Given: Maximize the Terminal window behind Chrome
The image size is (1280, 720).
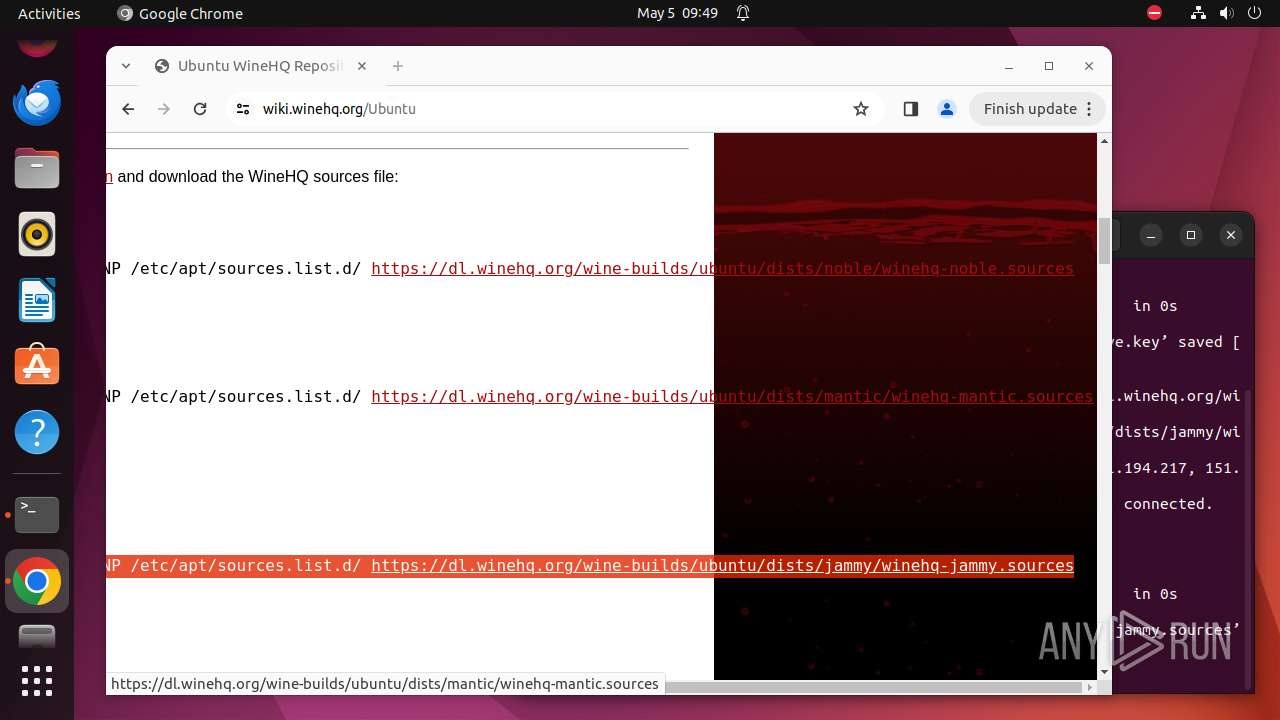Looking at the screenshot, I should (x=1191, y=235).
